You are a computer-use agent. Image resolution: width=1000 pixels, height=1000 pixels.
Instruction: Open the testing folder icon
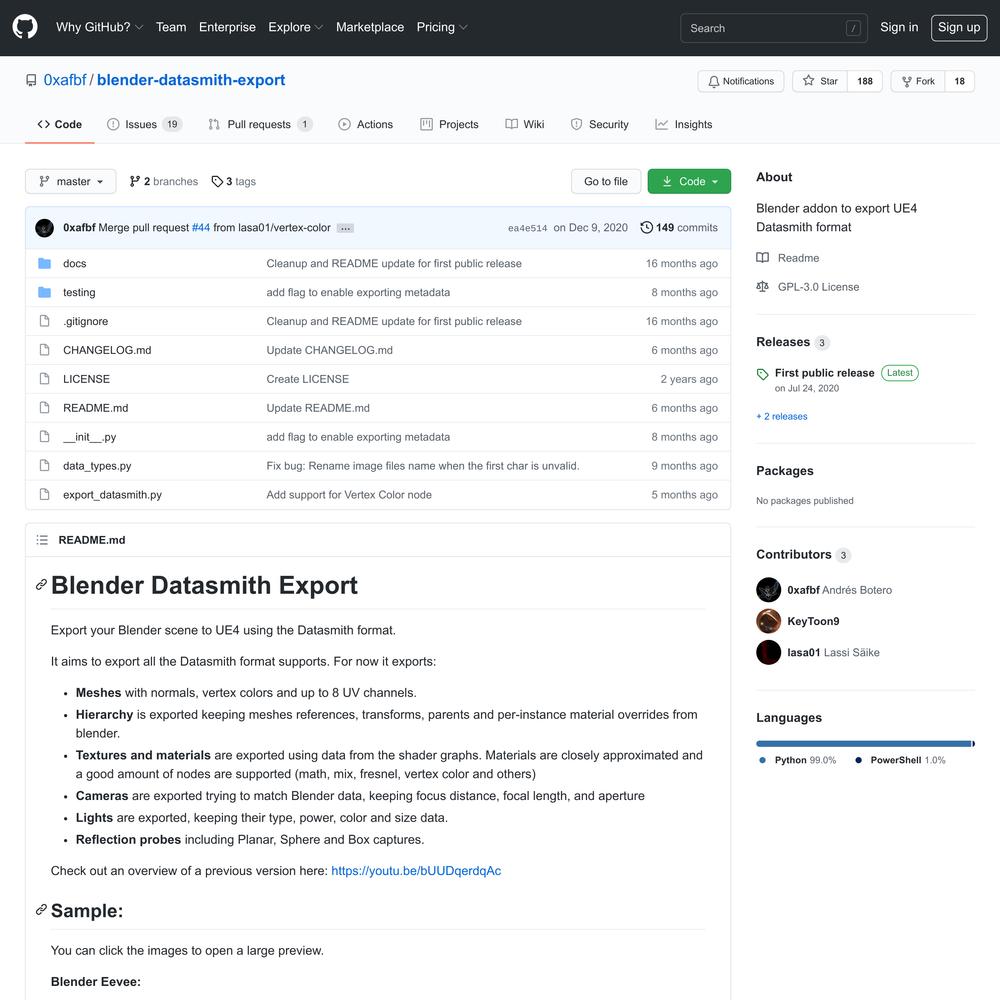pyautogui.click(x=44, y=292)
